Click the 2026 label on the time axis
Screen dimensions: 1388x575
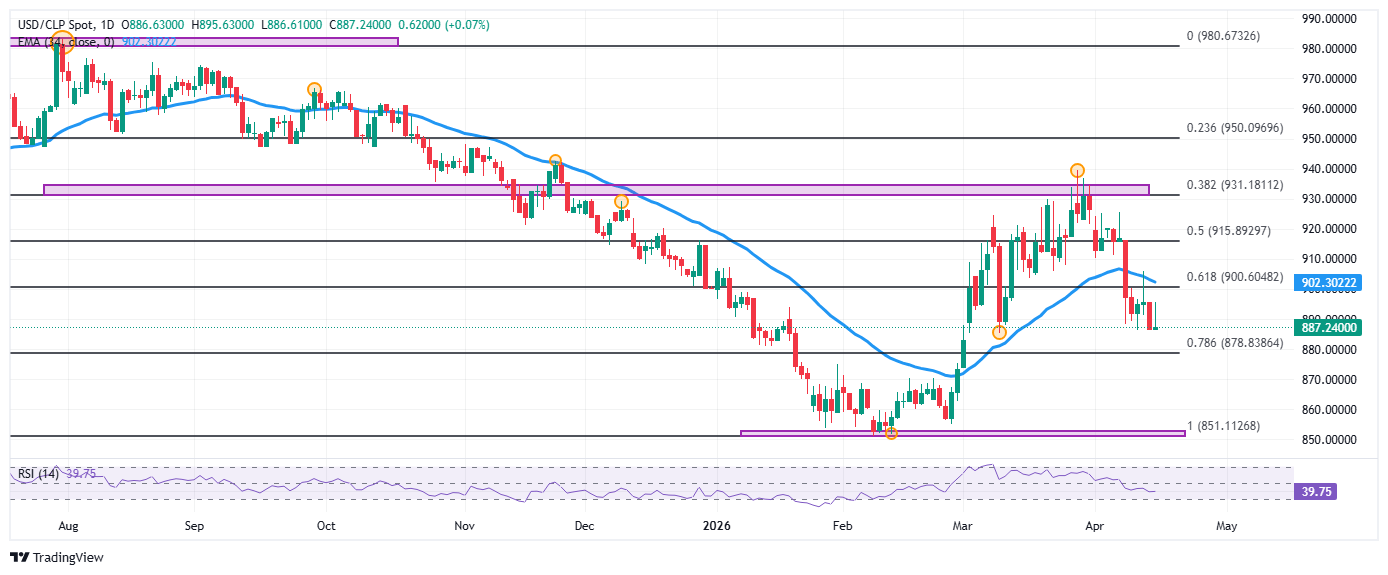717,525
